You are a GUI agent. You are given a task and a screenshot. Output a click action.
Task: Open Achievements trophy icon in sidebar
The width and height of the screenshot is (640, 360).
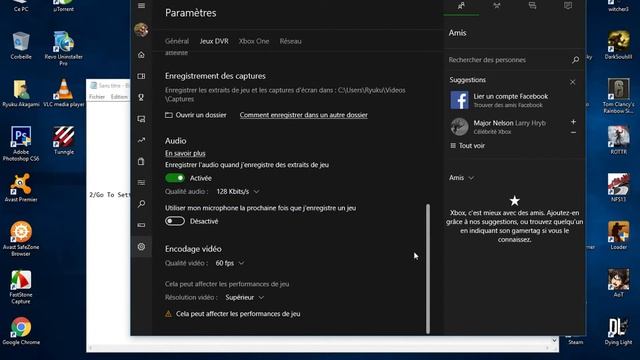pyautogui.click(x=141, y=98)
